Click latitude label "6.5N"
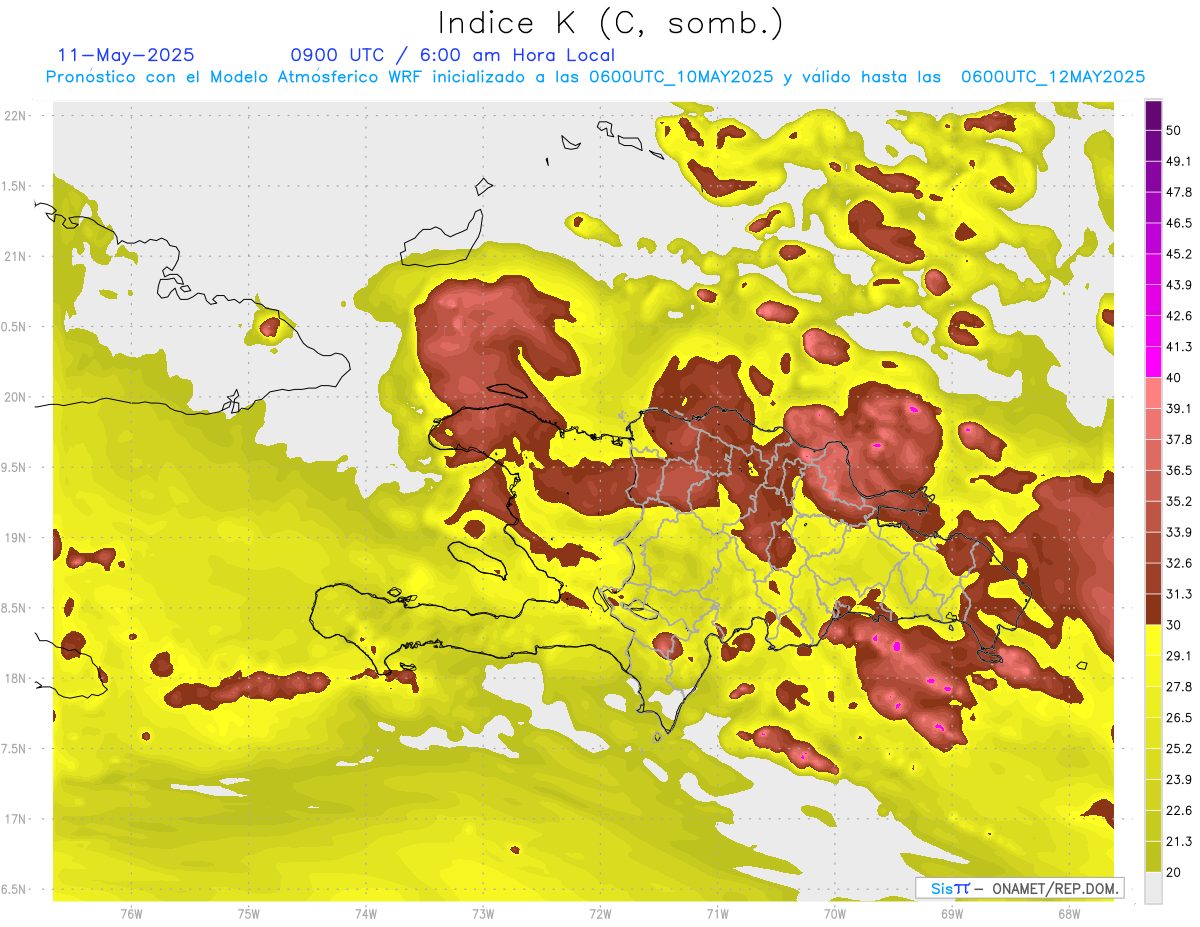1200x927 pixels. point(15,890)
